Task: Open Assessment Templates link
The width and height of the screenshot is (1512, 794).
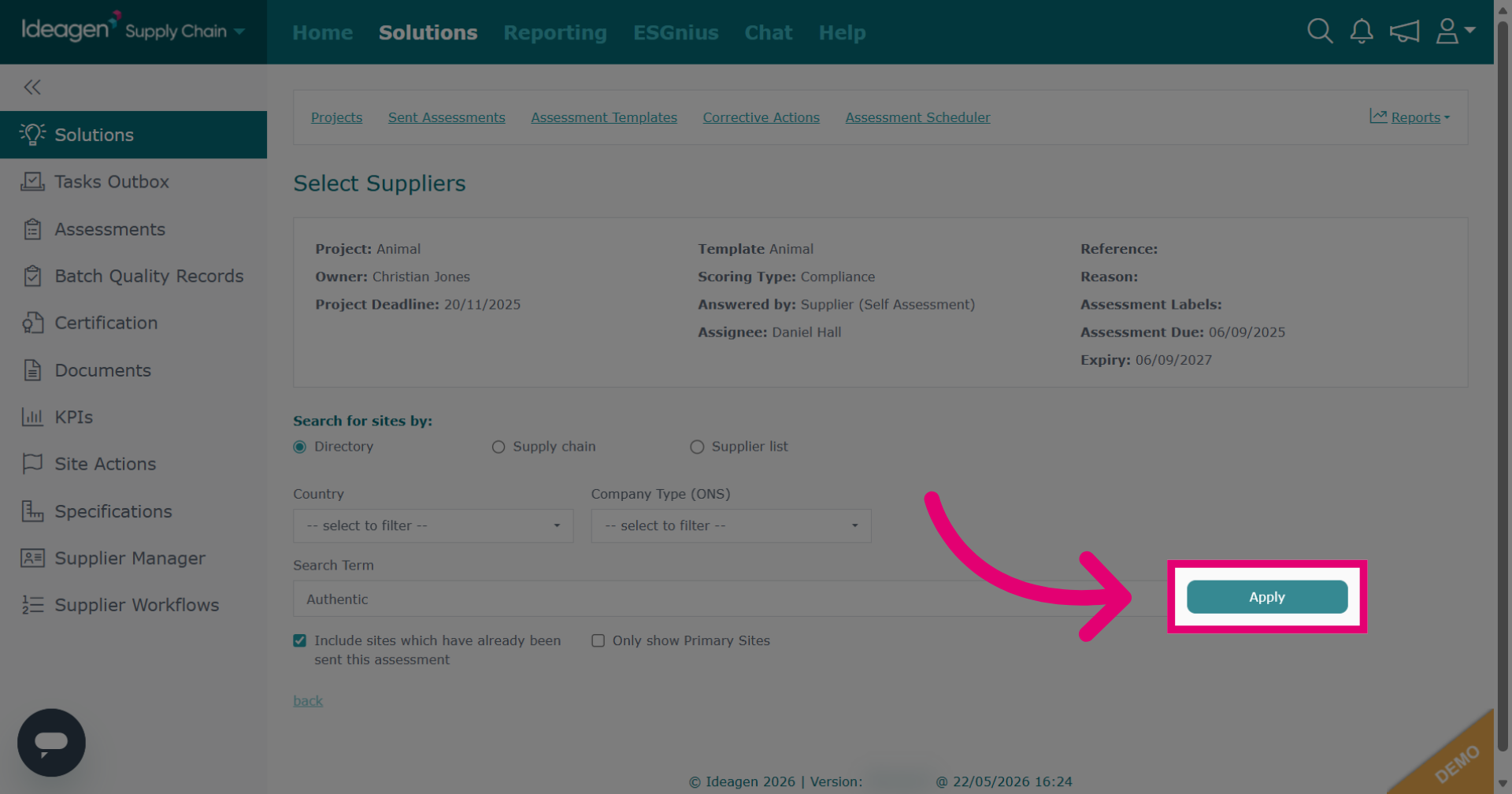Action: click(x=604, y=117)
